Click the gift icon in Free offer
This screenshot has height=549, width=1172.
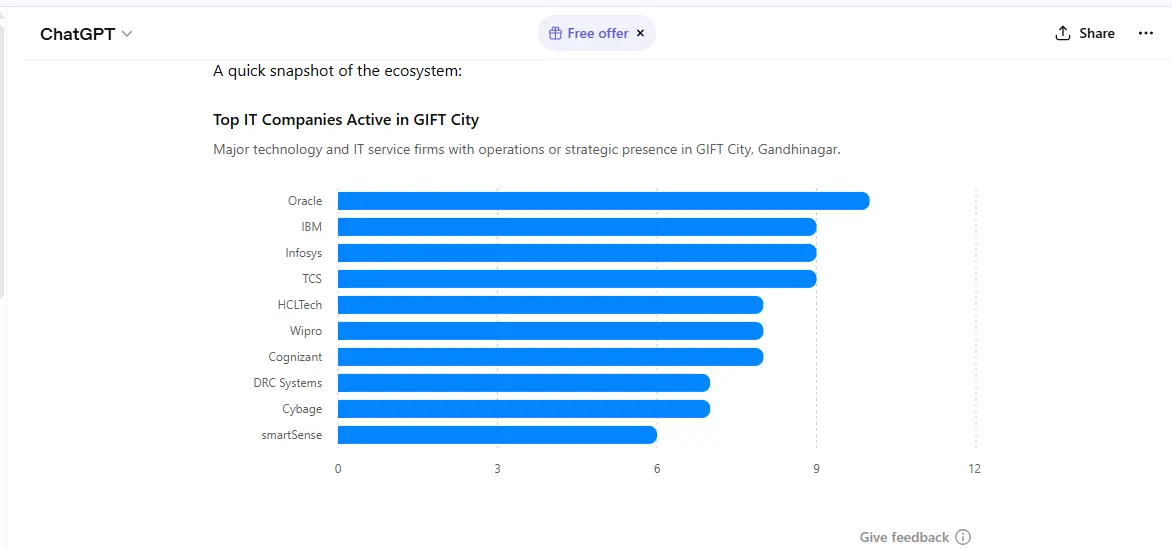coord(555,34)
